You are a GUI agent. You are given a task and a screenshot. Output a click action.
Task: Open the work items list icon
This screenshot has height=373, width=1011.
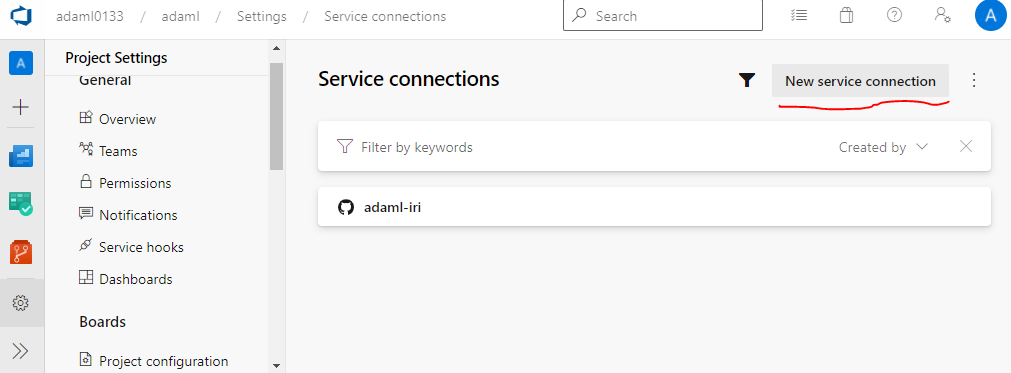coord(799,15)
